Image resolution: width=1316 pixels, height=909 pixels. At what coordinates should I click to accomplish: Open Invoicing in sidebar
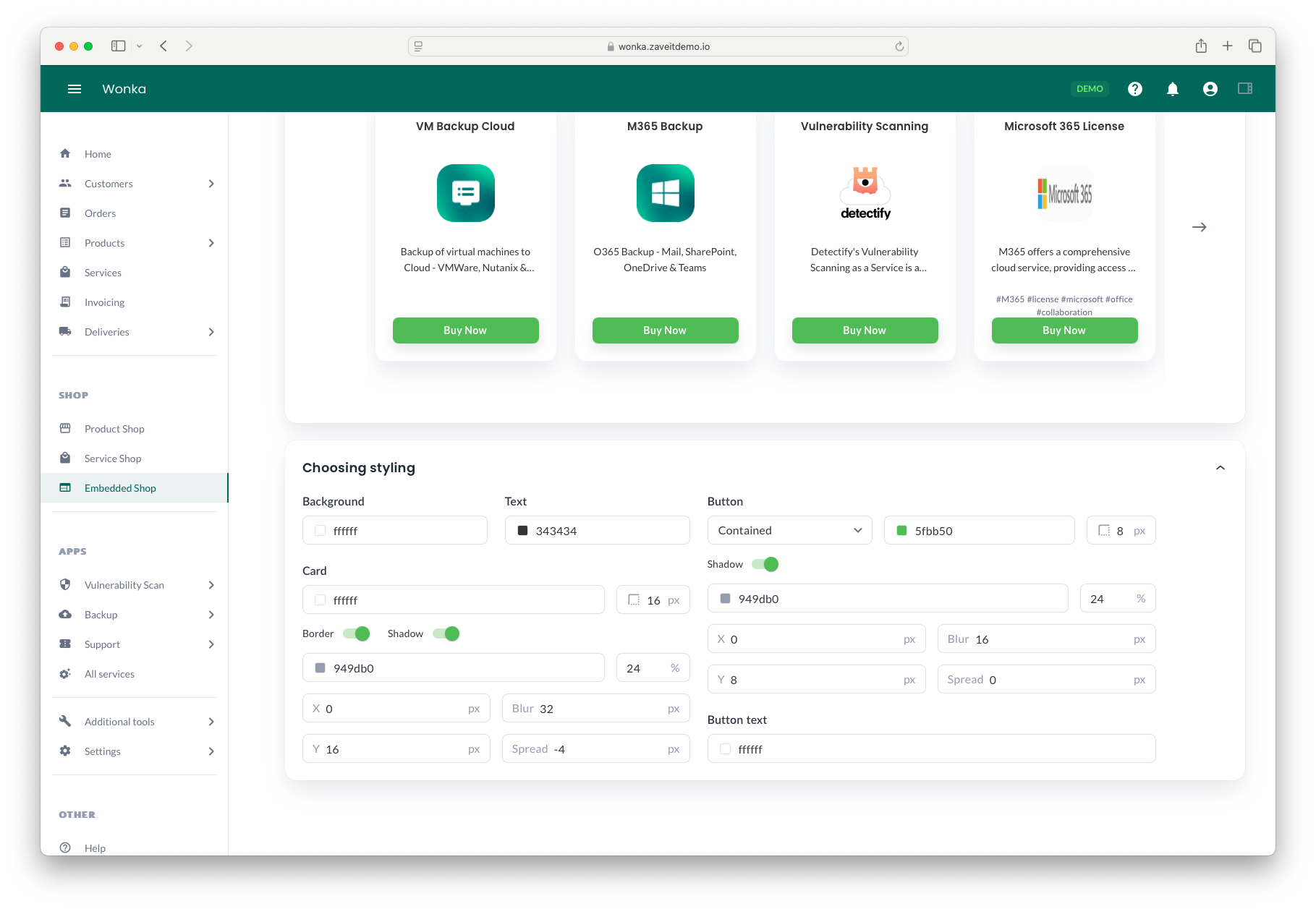(x=135, y=302)
